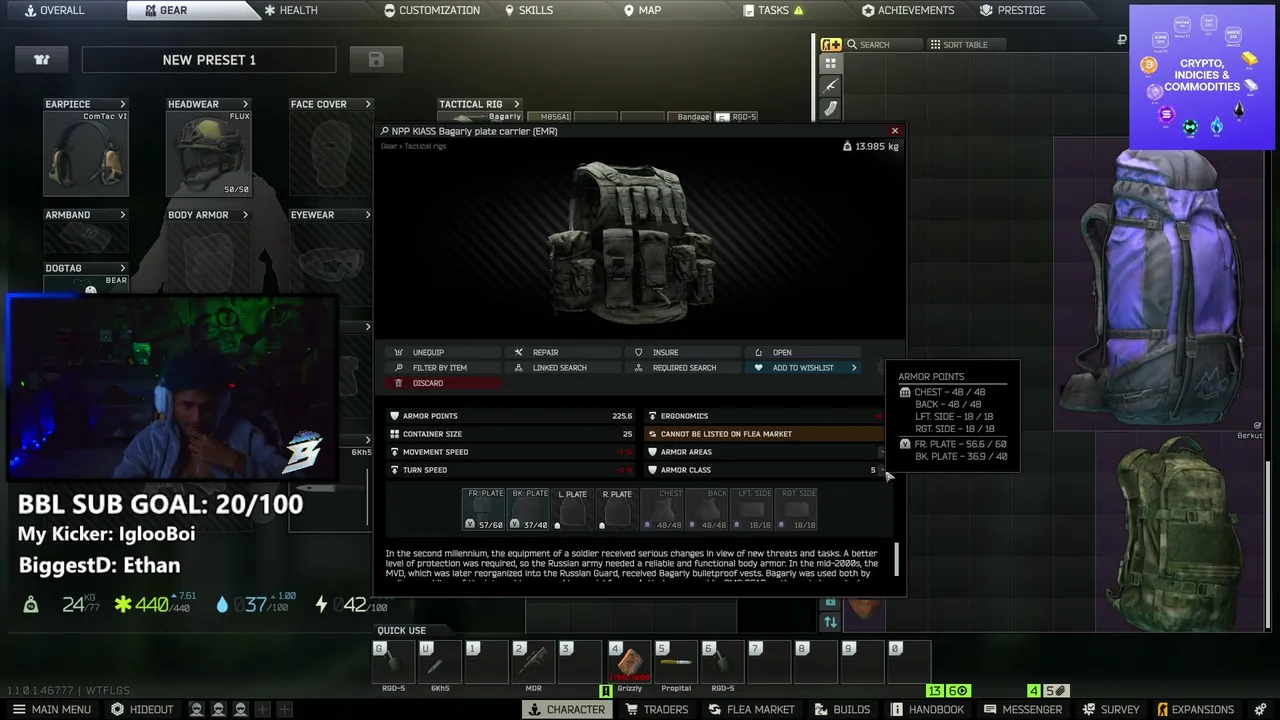The image size is (1280, 720).
Task: Expand the Face Cover slot arrow
Action: click(368, 104)
